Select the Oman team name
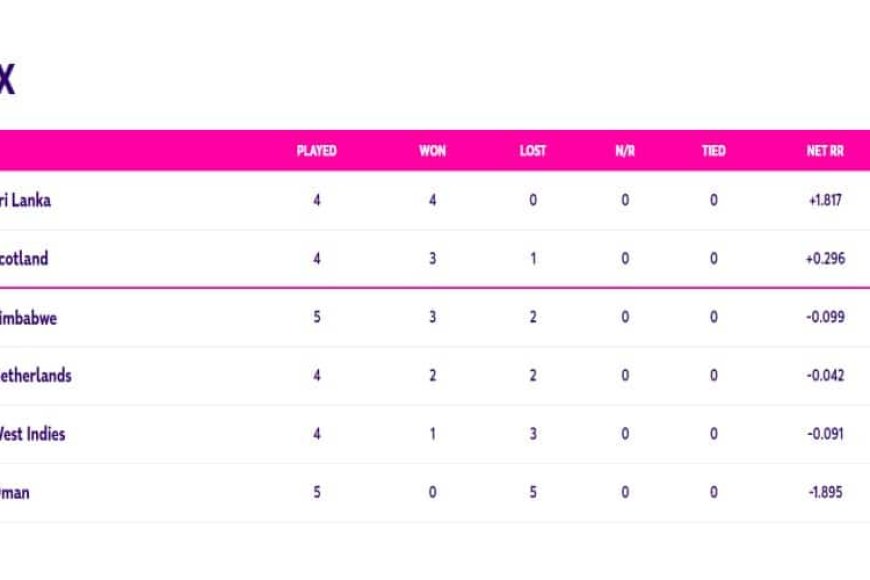The height and width of the screenshot is (580, 870). [14, 493]
